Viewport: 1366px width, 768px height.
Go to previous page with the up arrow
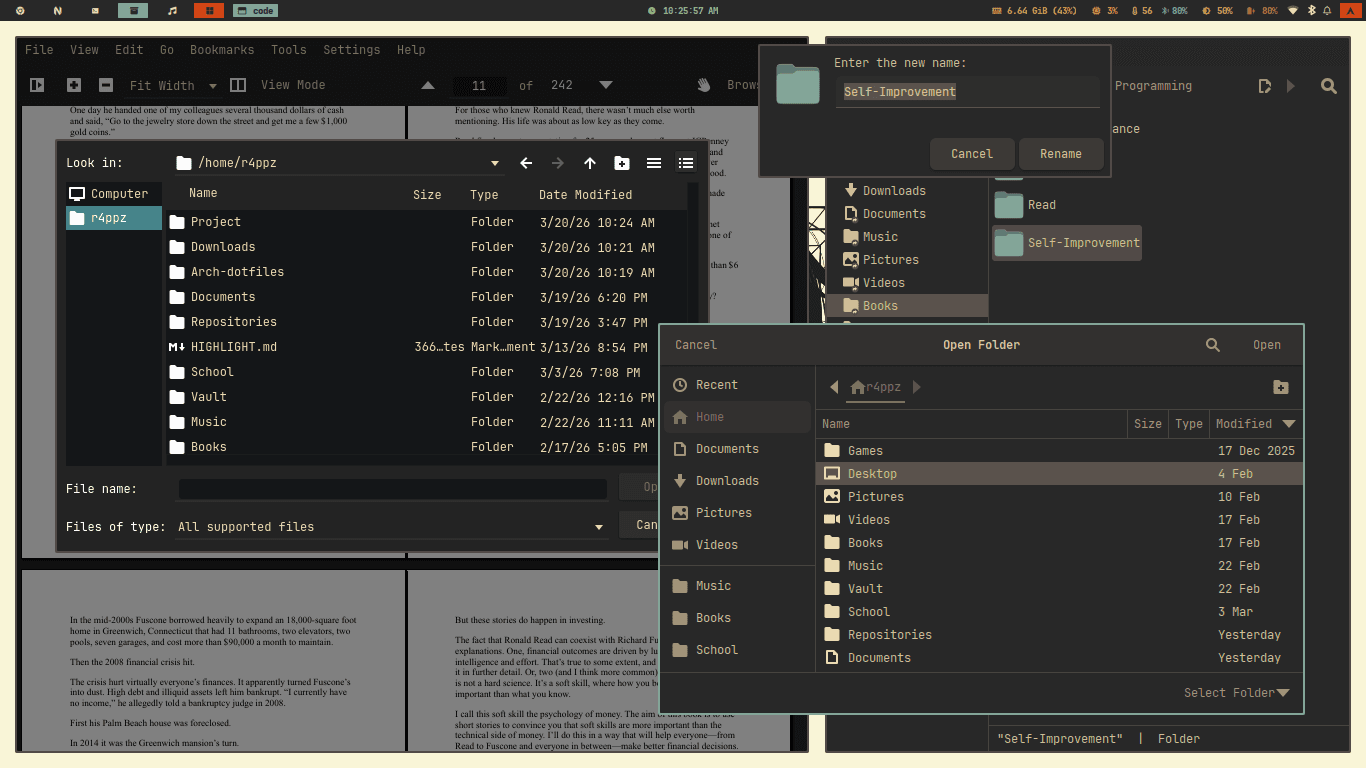[x=428, y=85]
